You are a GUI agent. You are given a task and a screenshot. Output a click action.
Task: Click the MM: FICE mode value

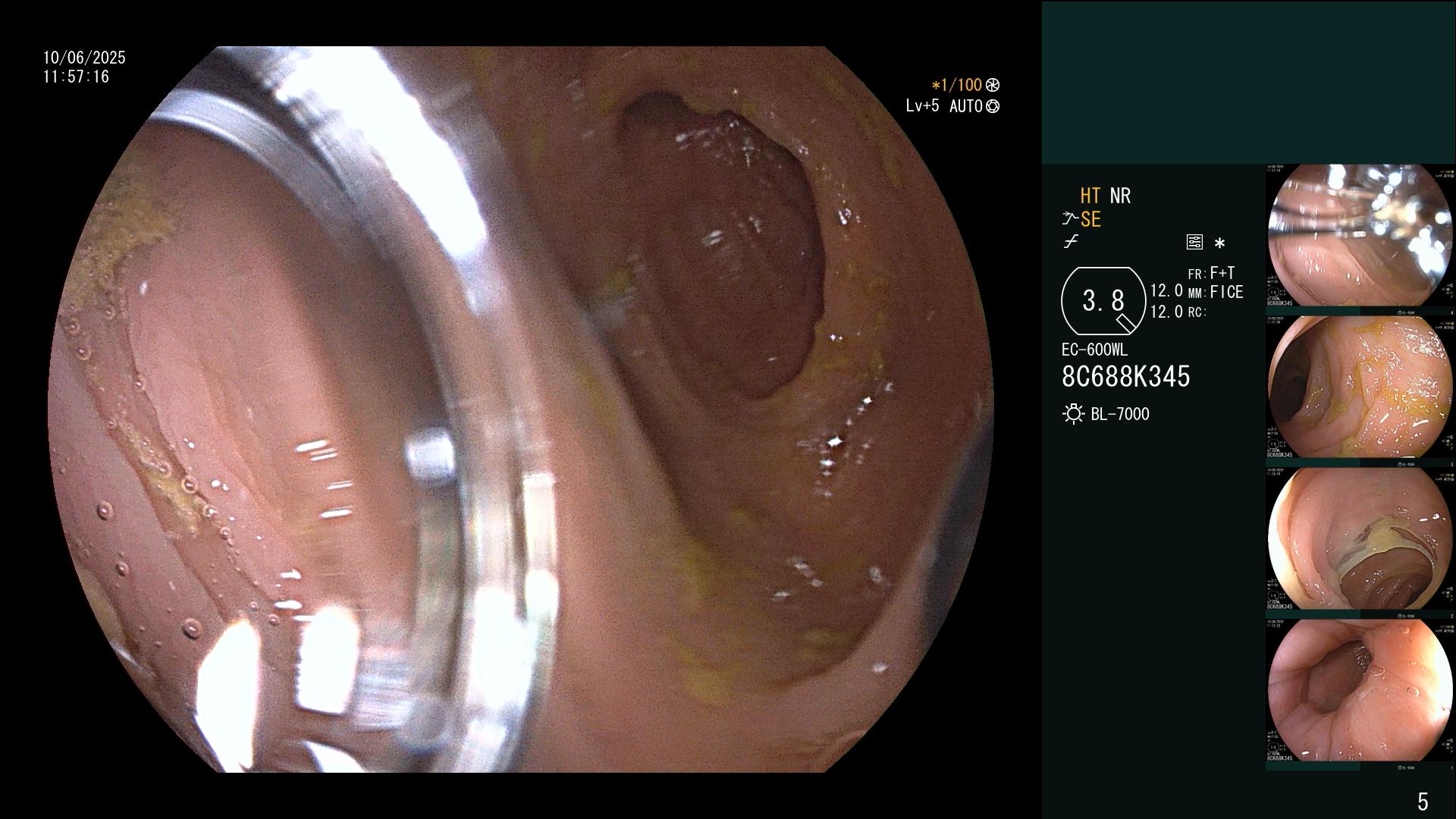click(x=1216, y=293)
